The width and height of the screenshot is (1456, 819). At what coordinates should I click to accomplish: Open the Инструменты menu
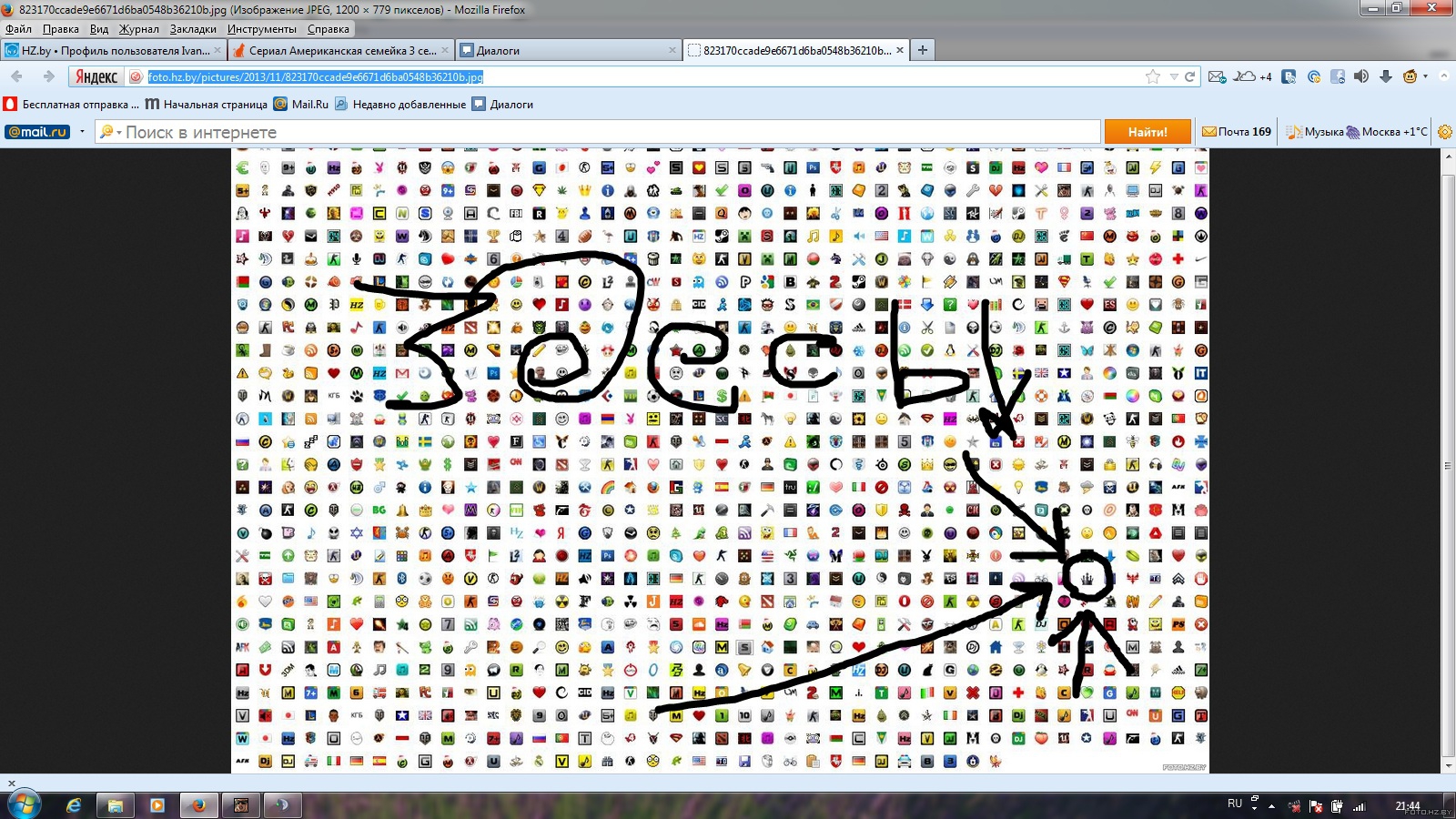point(262,29)
